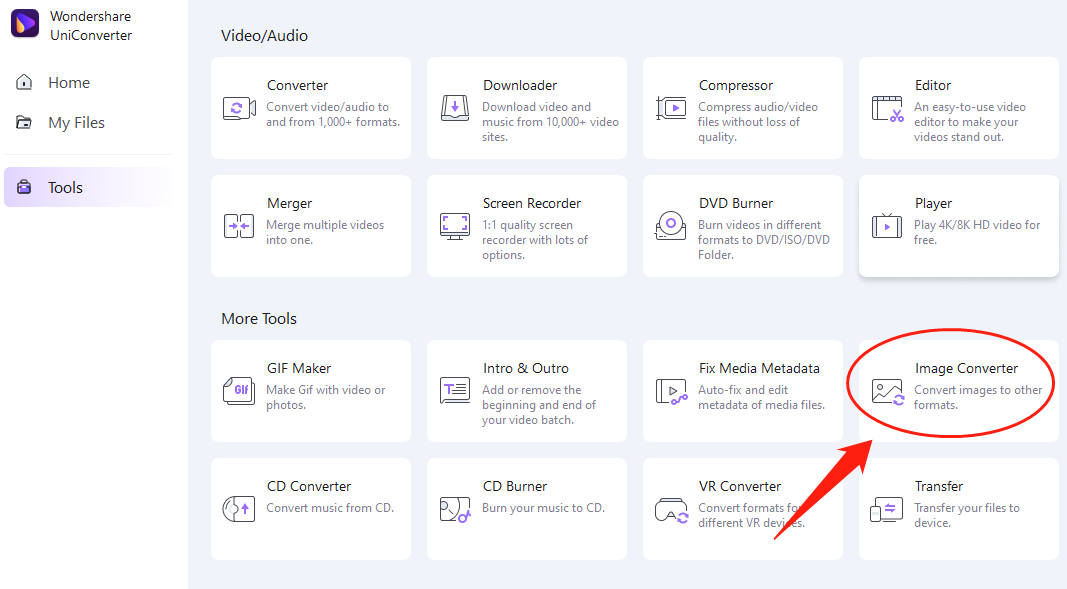Open My Files in the sidebar
Image resolution: width=1067 pixels, height=589 pixels.
click(x=76, y=123)
